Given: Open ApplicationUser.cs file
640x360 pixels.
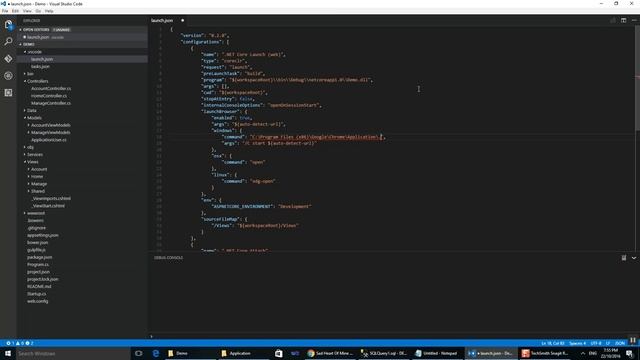Looking at the screenshot, I should point(49,140).
